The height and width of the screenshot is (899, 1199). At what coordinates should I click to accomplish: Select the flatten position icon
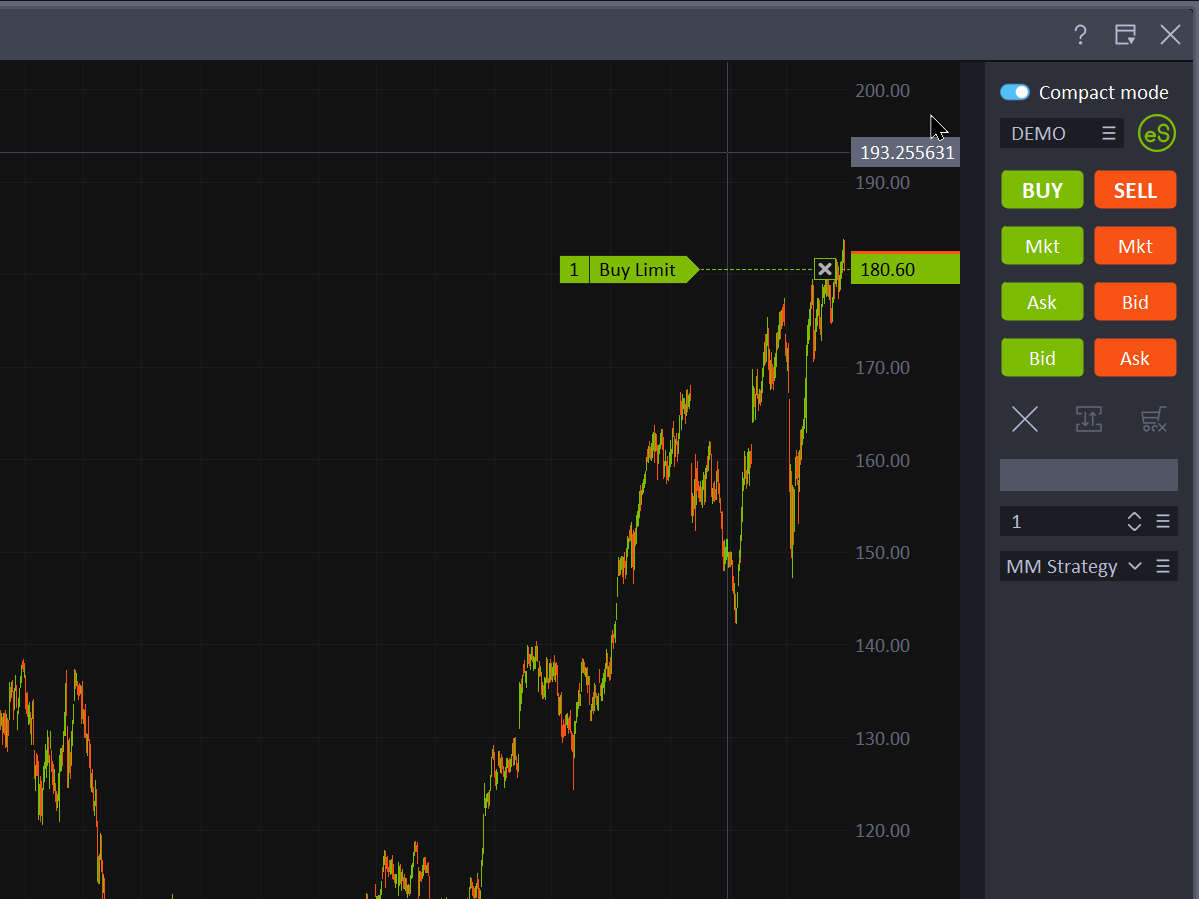click(x=1089, y=419)
